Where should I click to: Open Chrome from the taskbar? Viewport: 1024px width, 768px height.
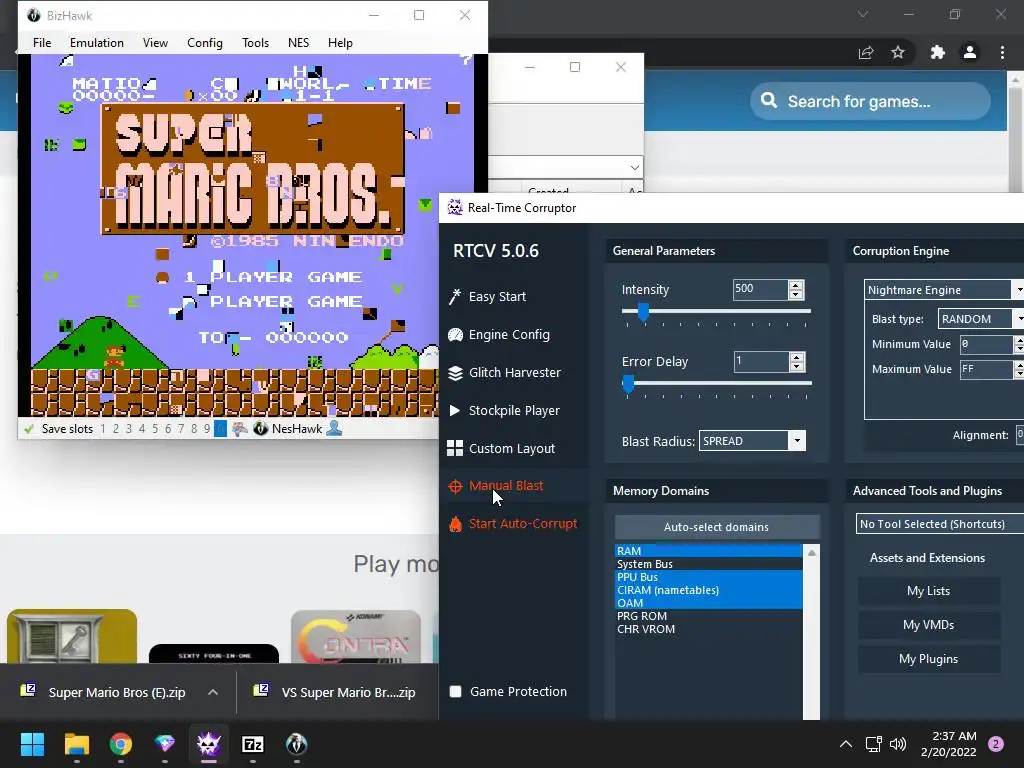121,744
